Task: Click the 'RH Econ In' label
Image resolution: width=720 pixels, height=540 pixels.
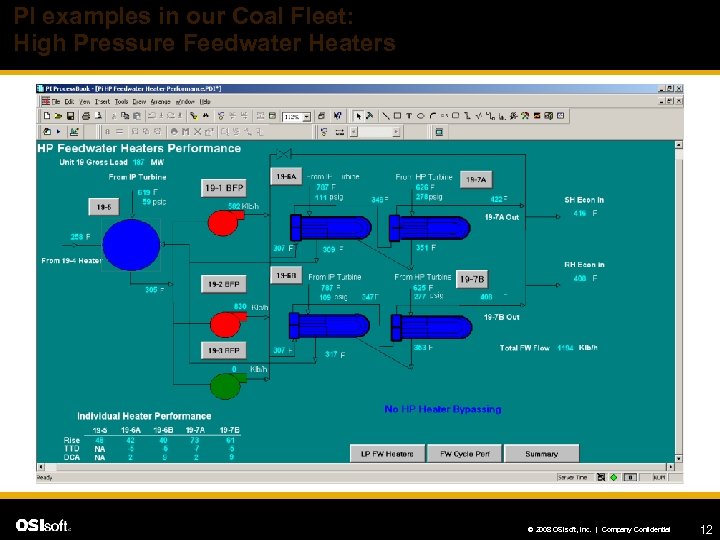Action: 584,264
